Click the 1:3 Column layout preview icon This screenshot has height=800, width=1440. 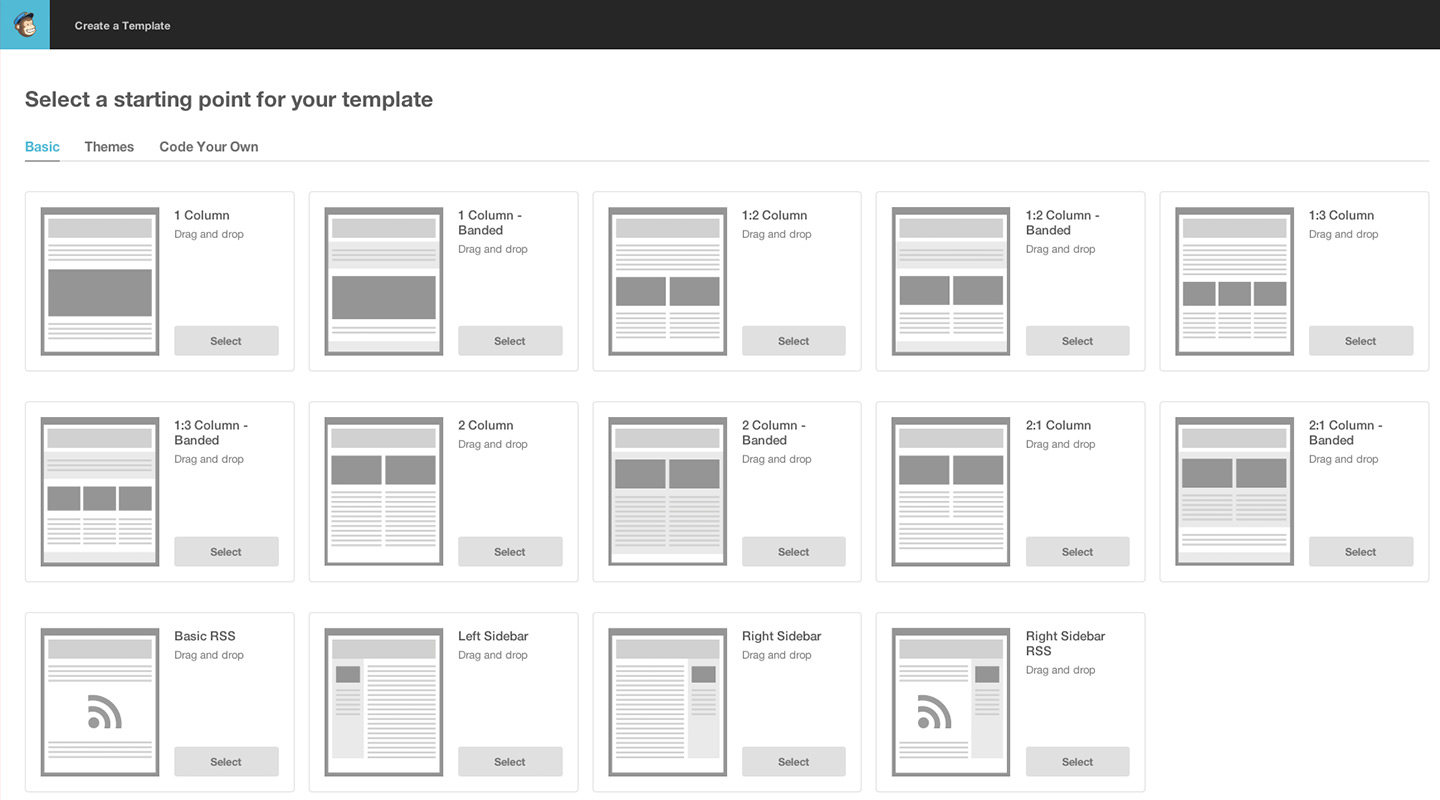pyautogui.click(x=1234, y=281)
